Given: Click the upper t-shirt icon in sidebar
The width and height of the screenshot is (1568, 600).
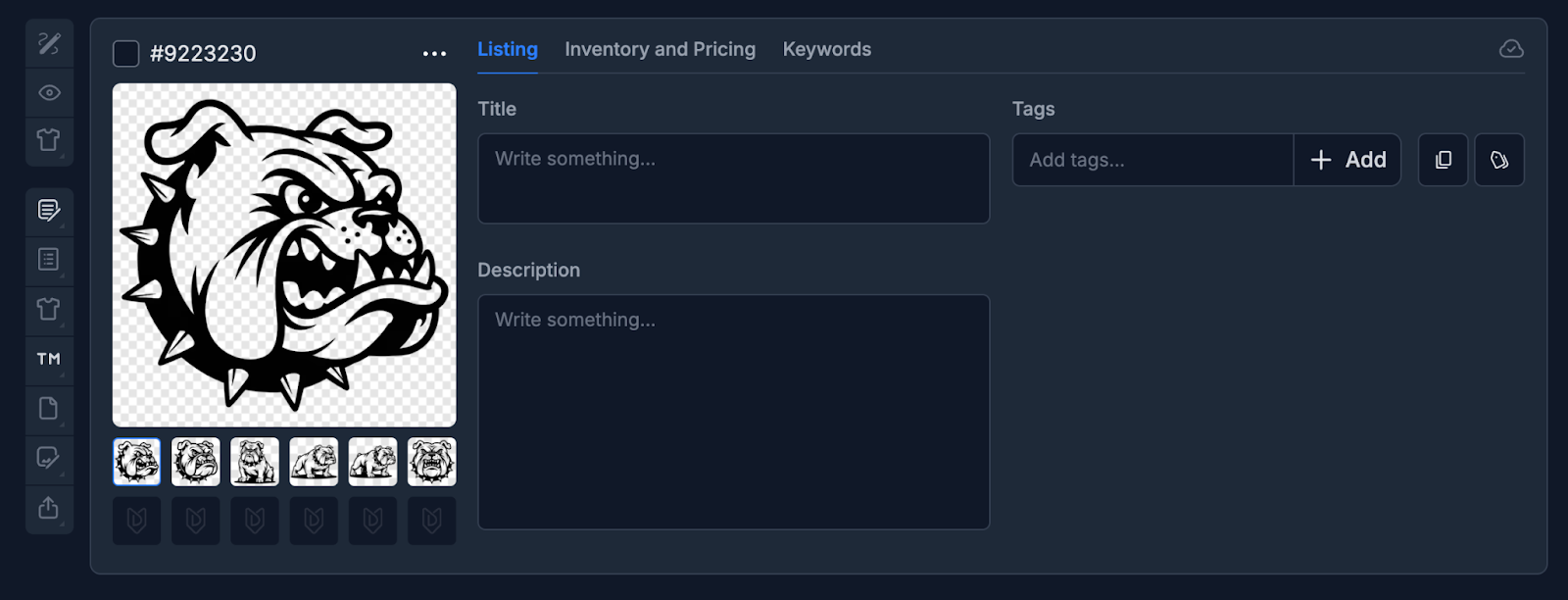Looking at the screenshot, I should 49,140.
